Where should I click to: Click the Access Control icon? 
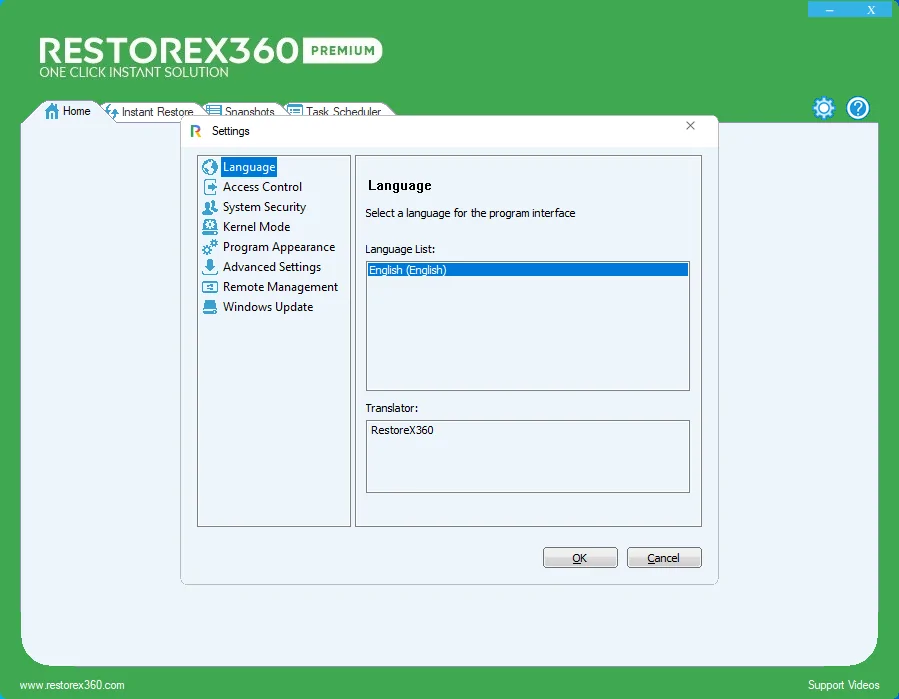click(x=210, y=187)
